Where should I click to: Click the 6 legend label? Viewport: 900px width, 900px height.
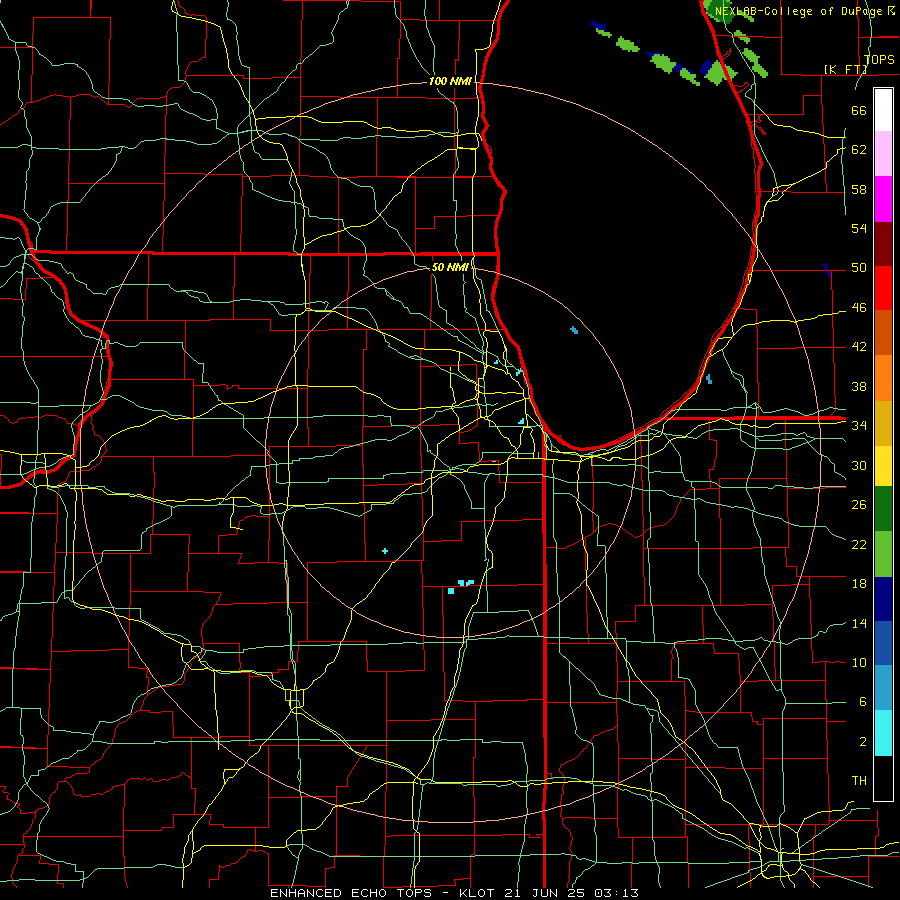(x=862, y=702)
